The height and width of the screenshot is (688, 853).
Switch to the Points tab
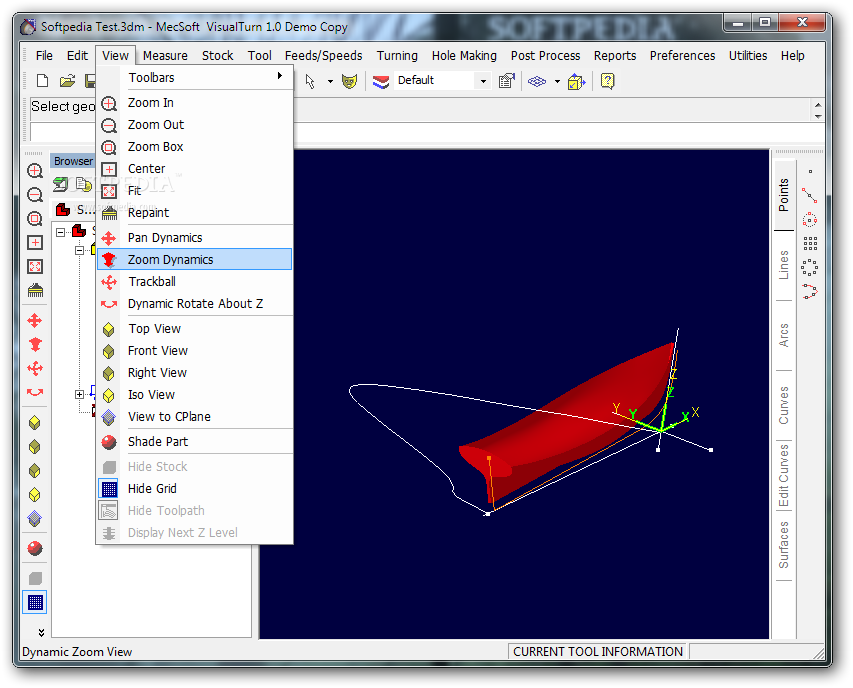coord(783,195)
